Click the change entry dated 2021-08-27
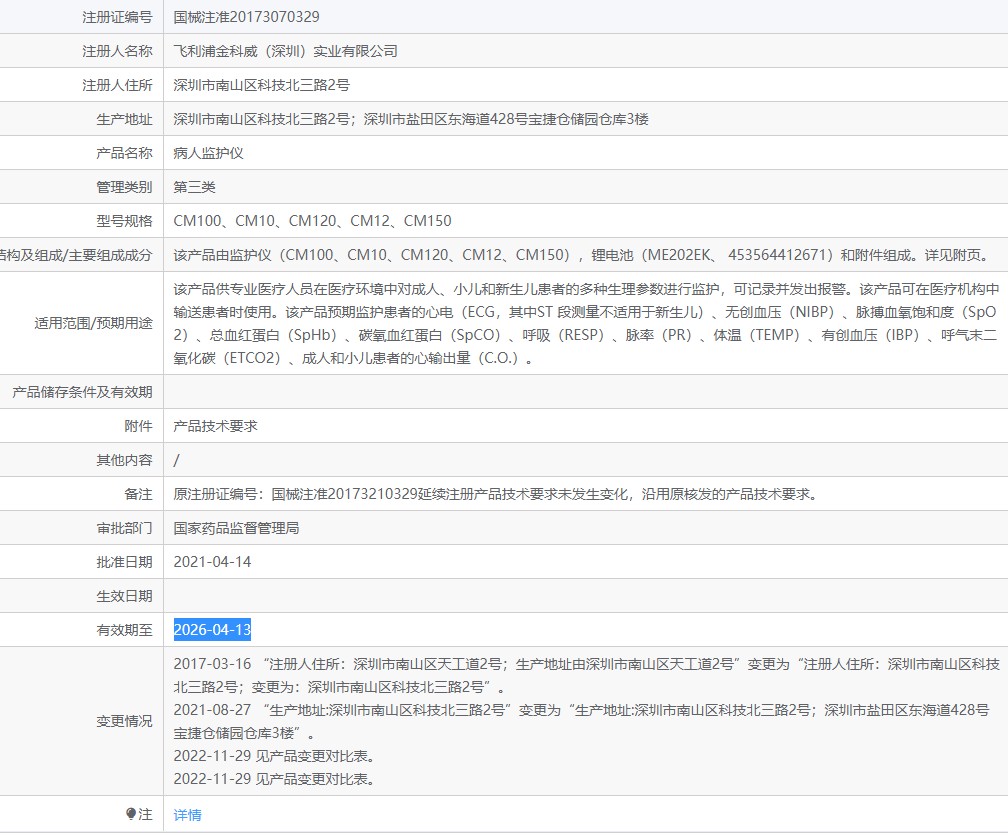Image resolution: width=1008 pixels, height=835 pixels. [x=581, y=721]
